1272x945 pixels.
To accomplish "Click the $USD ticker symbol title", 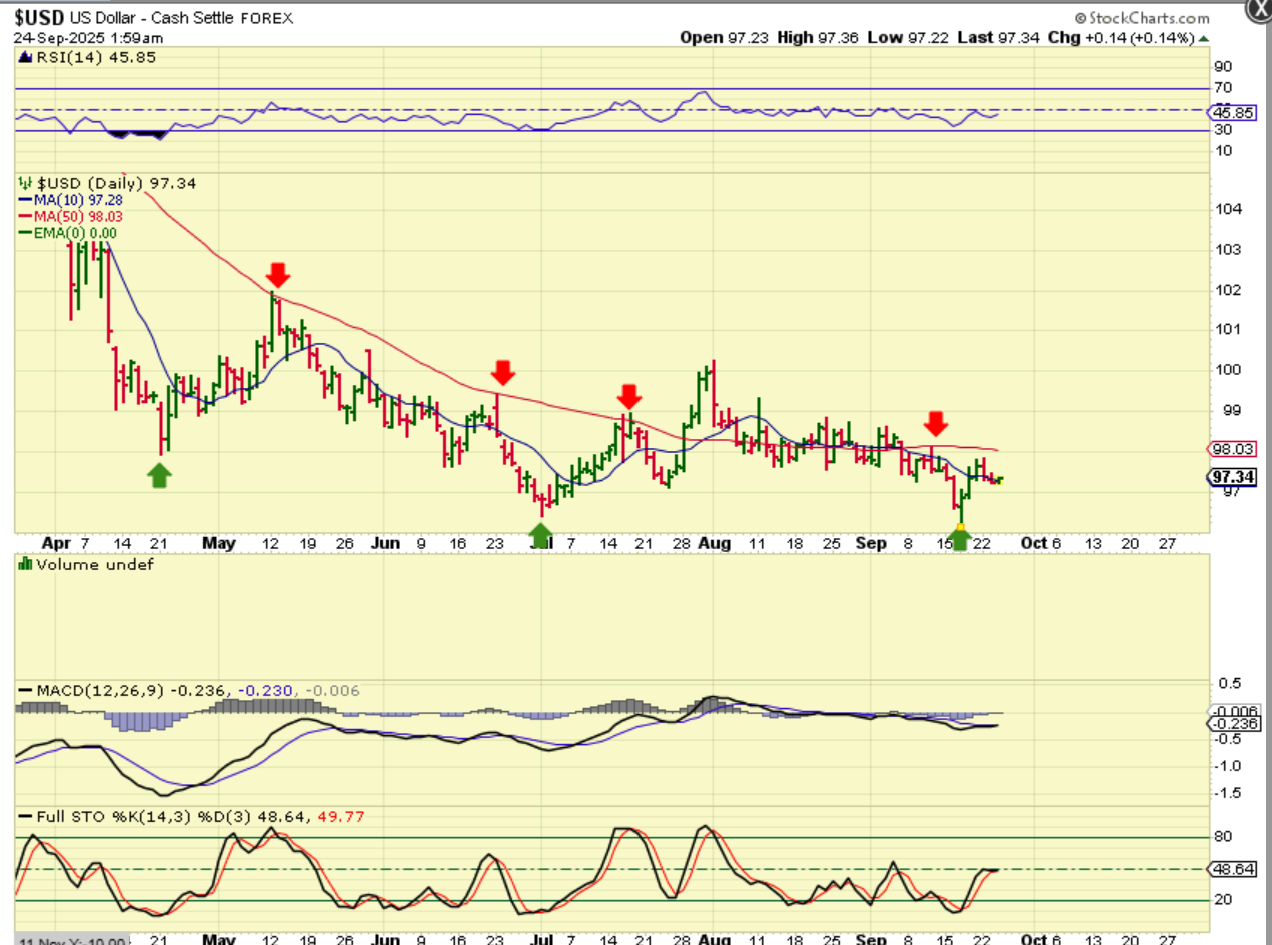I will [x=39, y=18].
